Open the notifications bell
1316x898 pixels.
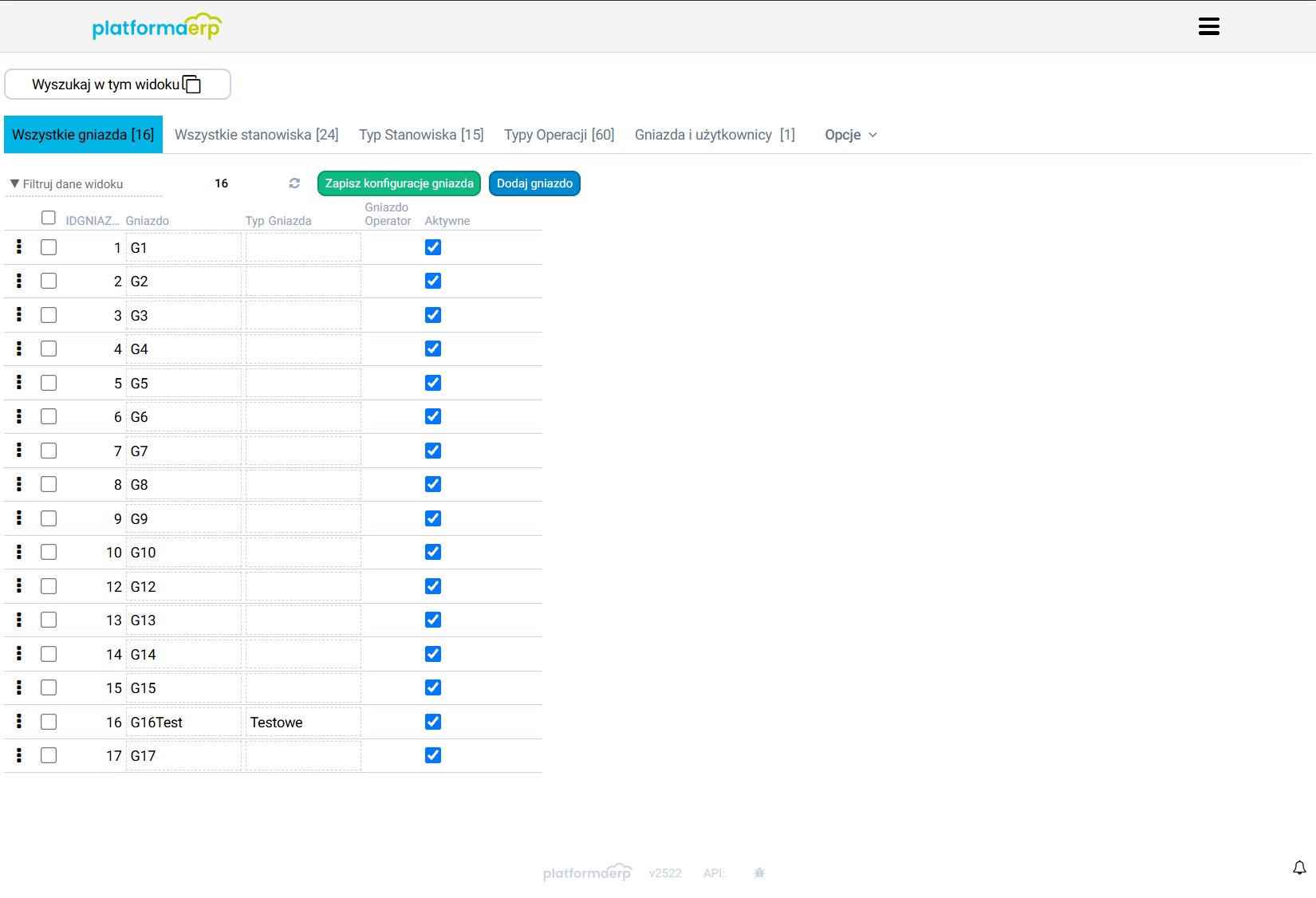tap(1299, 868)
